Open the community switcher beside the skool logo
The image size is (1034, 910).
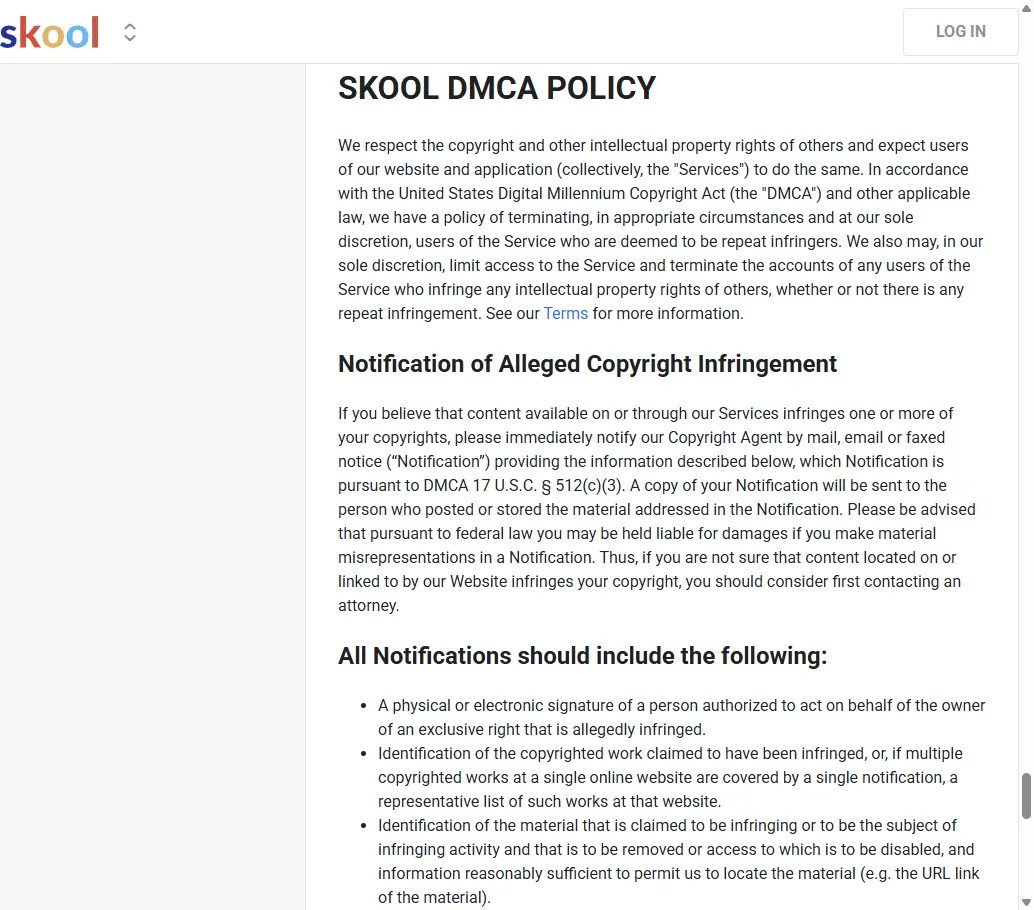(130, 31)
